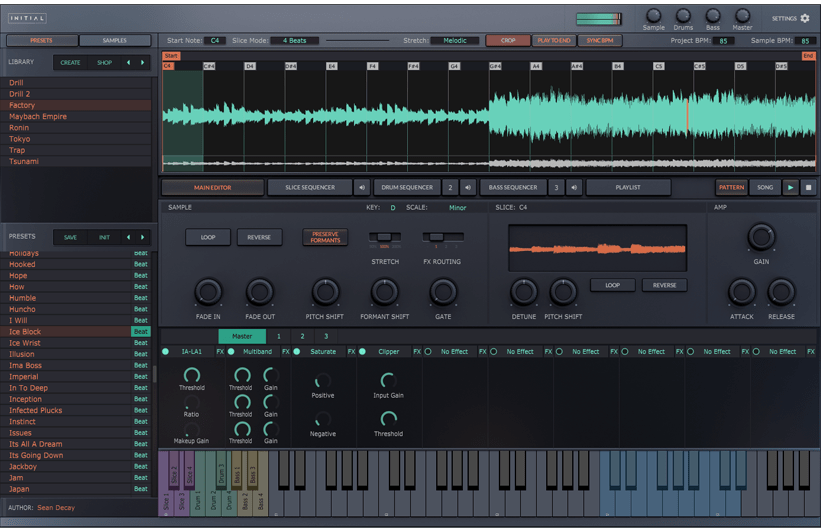Adjust the Master volume knob
Viewport: 821px width, 532px height.
(x=742, y=16)
